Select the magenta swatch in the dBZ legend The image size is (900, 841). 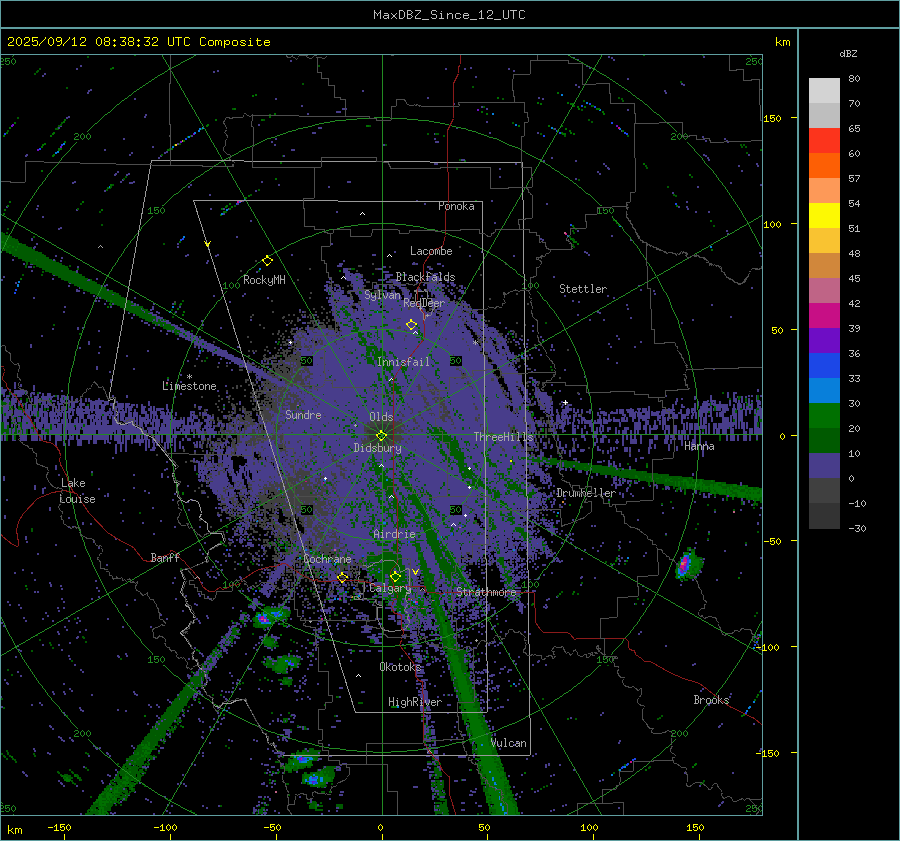pos(824,316)
